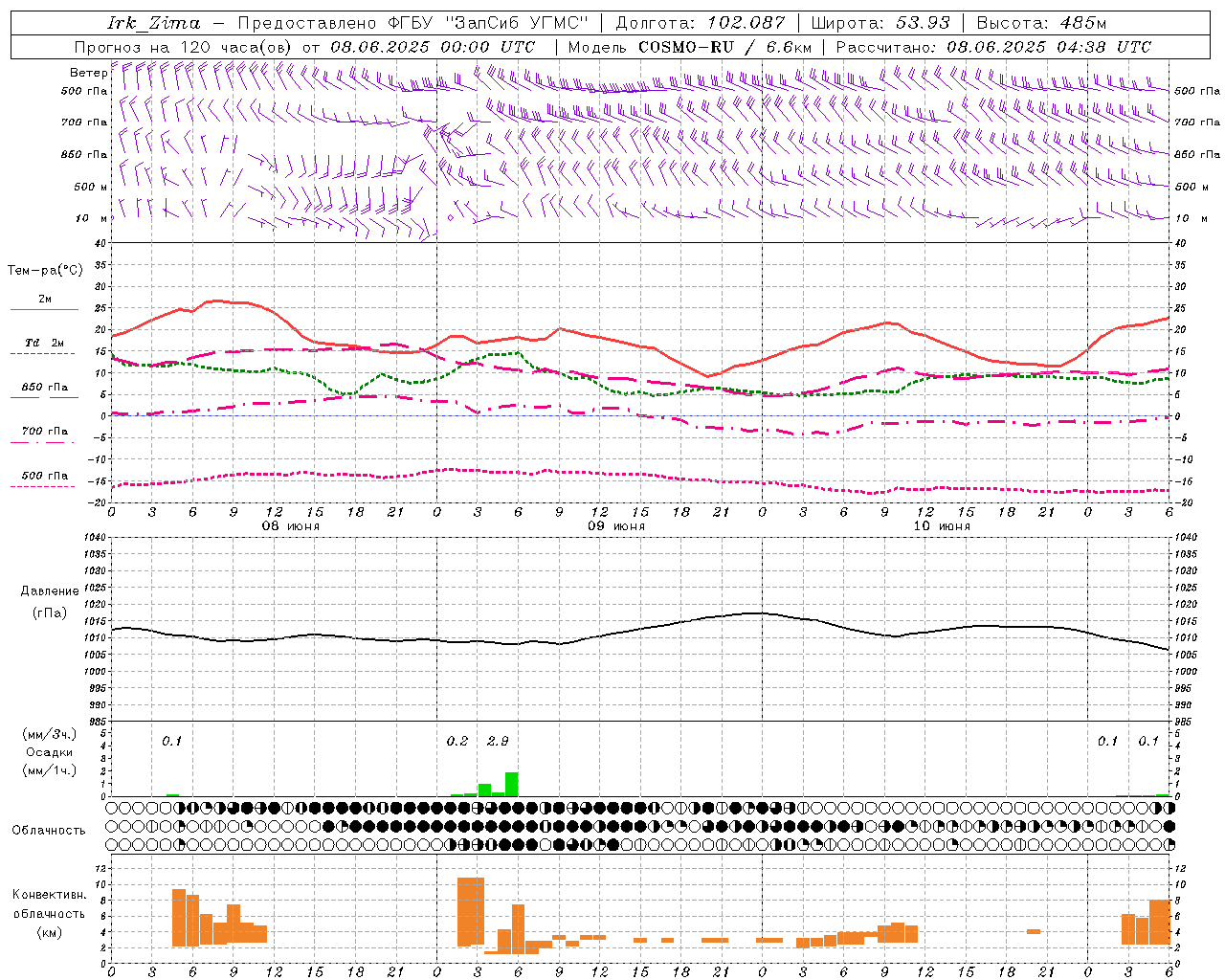Click the (гПа) pressure unit label
This screenshot has width=1225, height=980.
click(50, 613)
